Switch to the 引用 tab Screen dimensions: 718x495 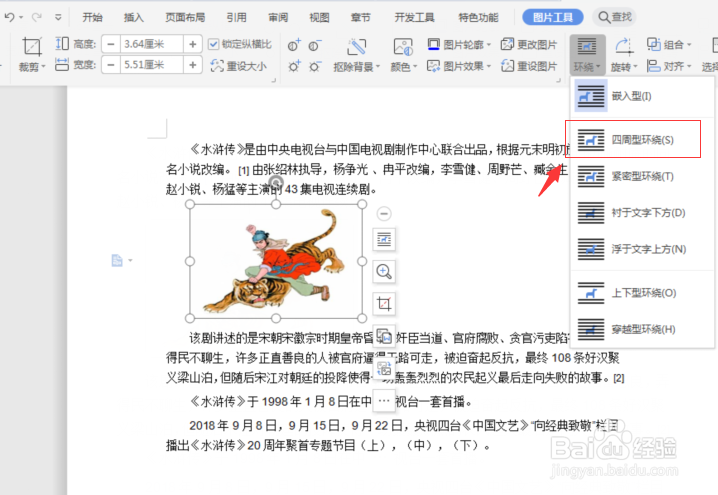(236, 17)
